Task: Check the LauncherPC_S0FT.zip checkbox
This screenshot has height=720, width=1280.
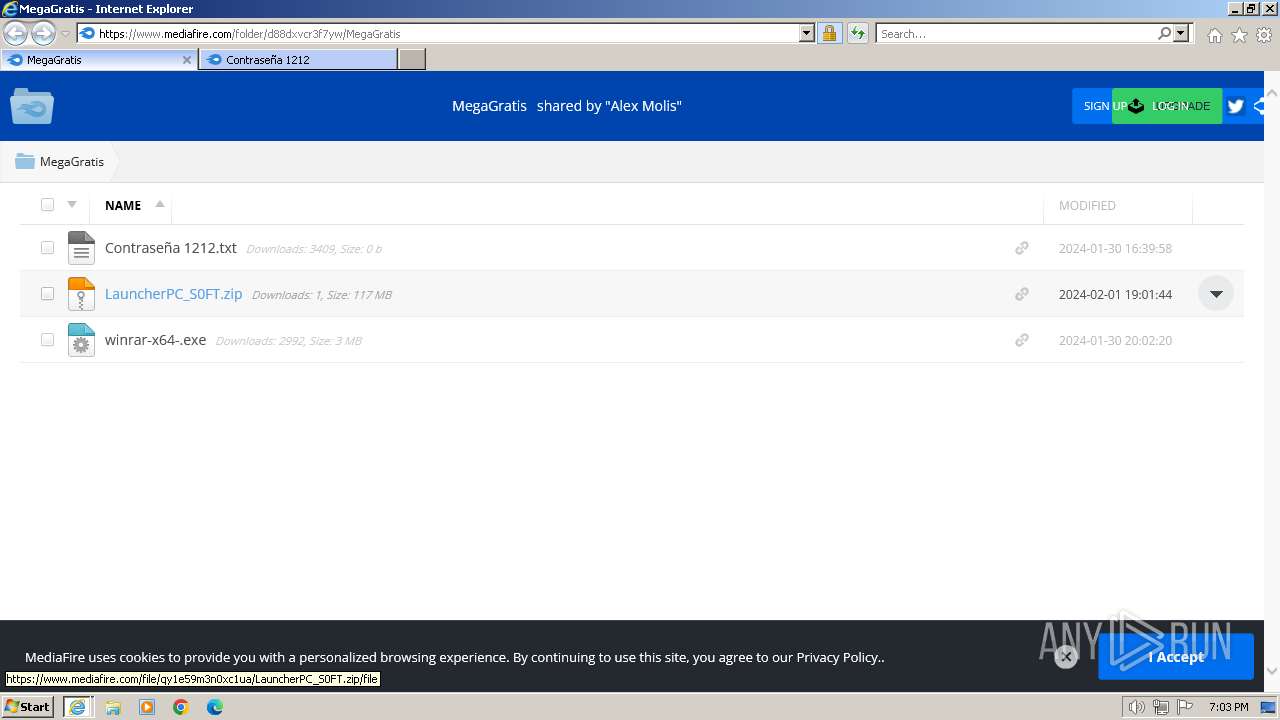Action: [x=47, y=294]
